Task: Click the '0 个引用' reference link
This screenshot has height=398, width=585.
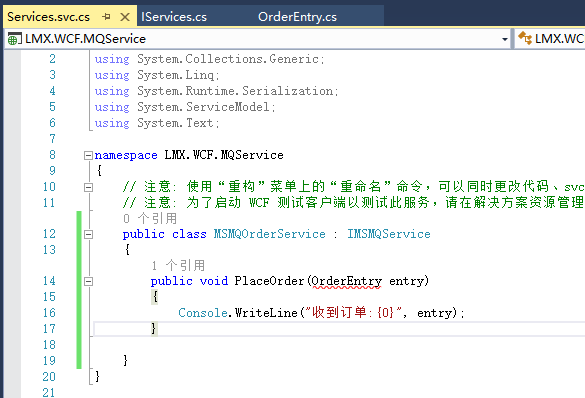Action: [150, 219]
